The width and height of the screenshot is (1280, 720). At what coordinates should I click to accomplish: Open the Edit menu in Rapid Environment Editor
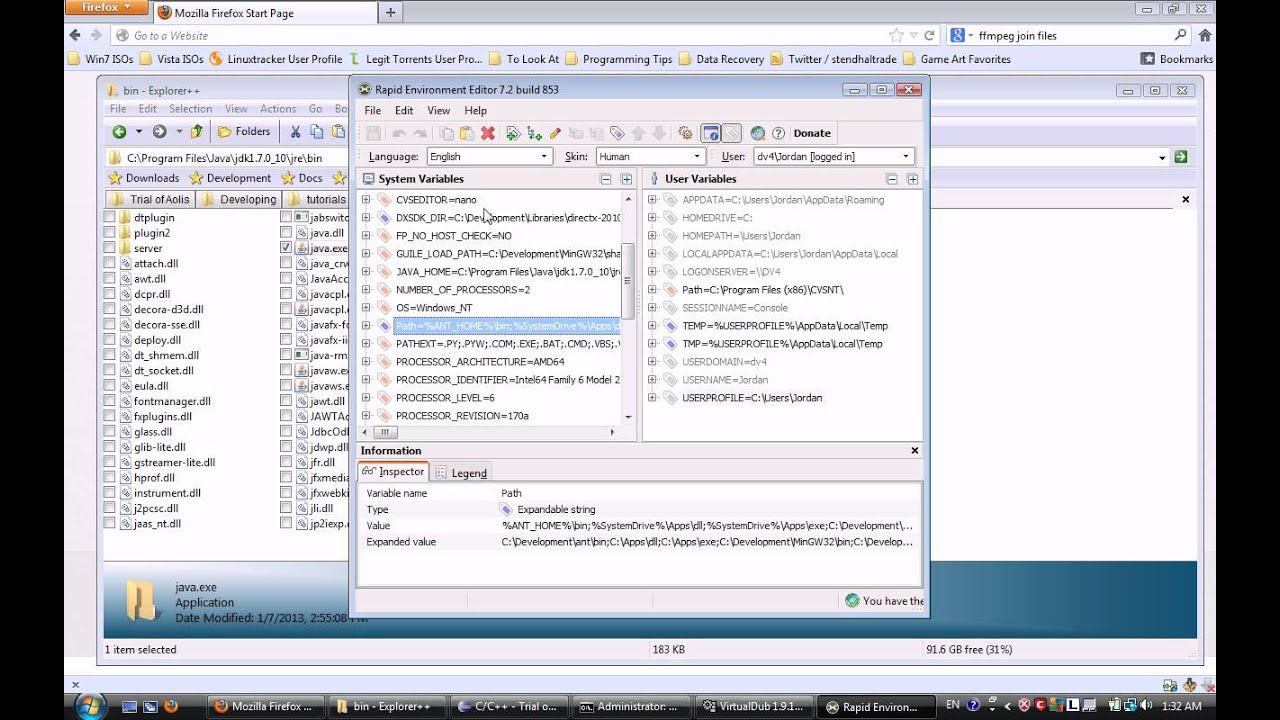coord(404,111)
